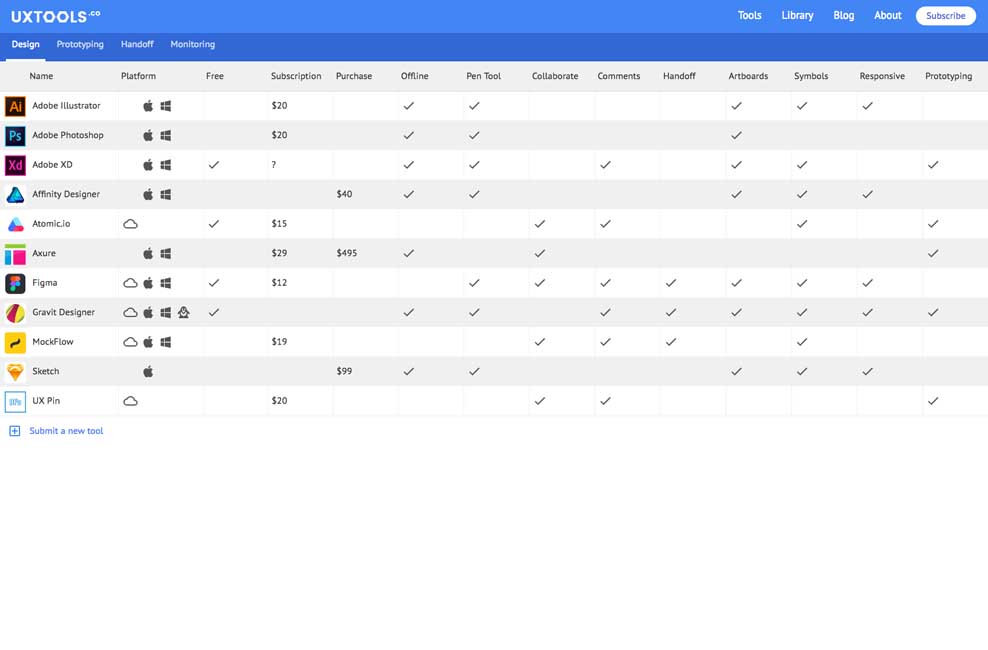
Task: Click the Figma logo icon
Action: (15, 283)
